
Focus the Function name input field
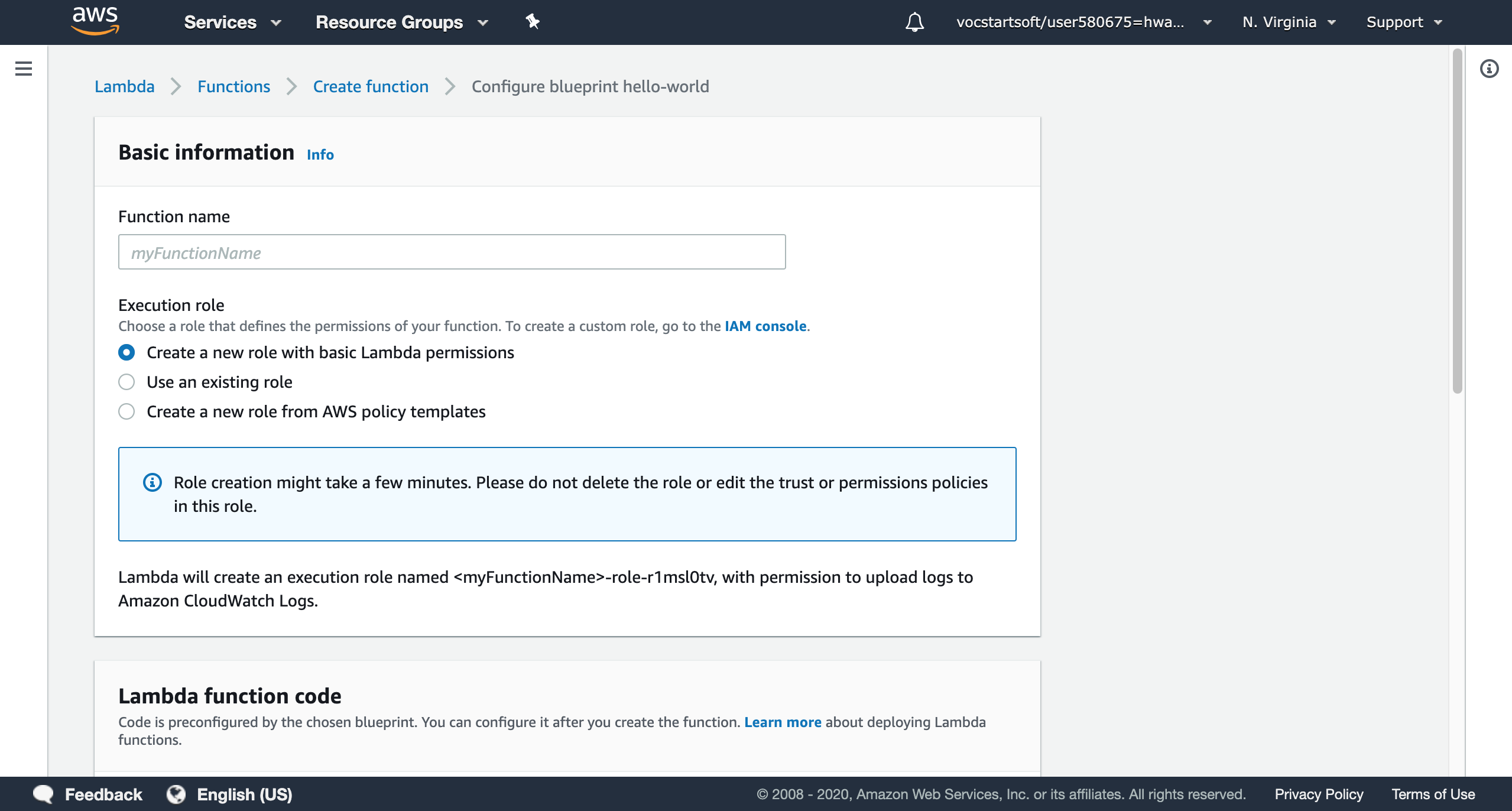coord(452,252)
